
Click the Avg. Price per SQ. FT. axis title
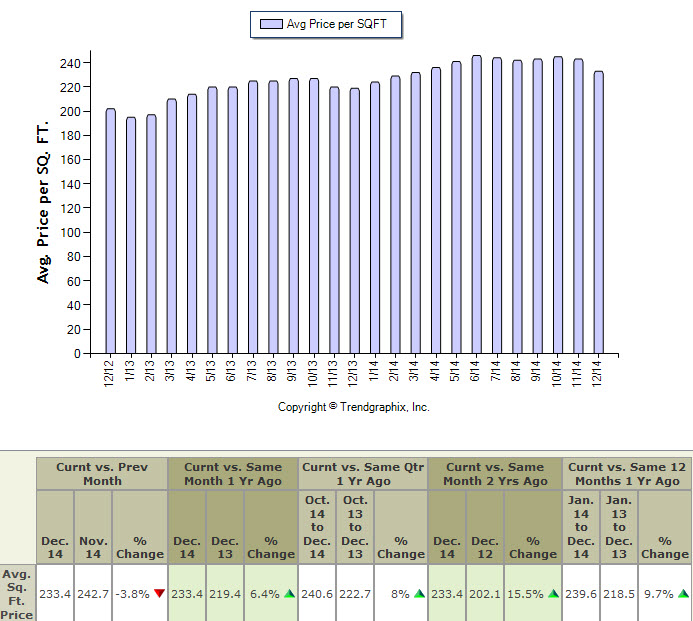point(43,202)
